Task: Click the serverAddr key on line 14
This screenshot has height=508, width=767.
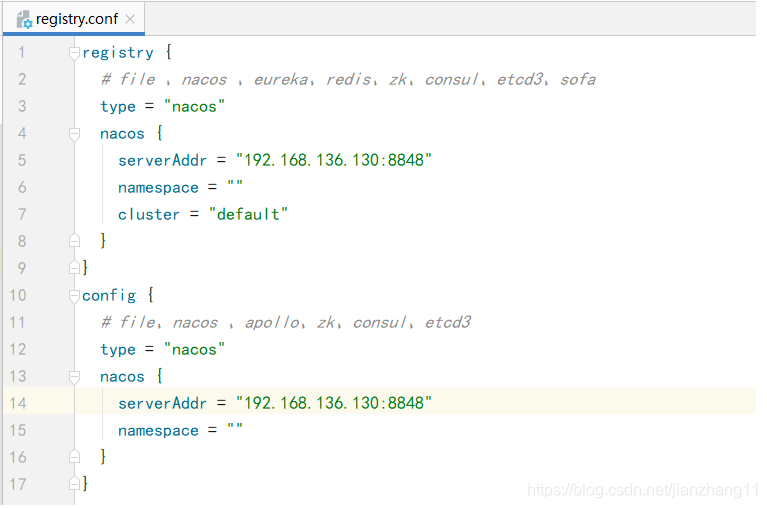Action: pos(162,403)
